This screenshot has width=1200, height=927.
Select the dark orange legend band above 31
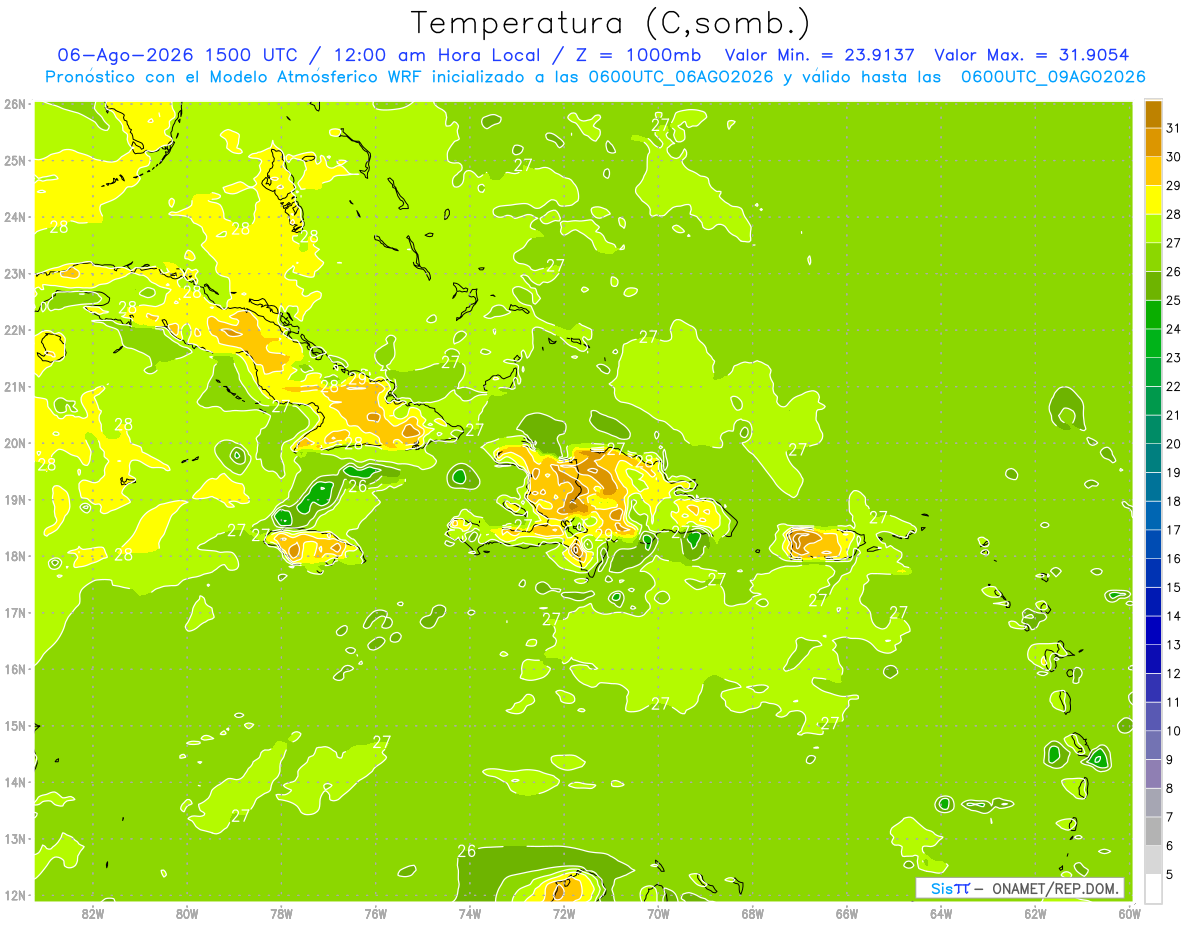coord(1153,114)
